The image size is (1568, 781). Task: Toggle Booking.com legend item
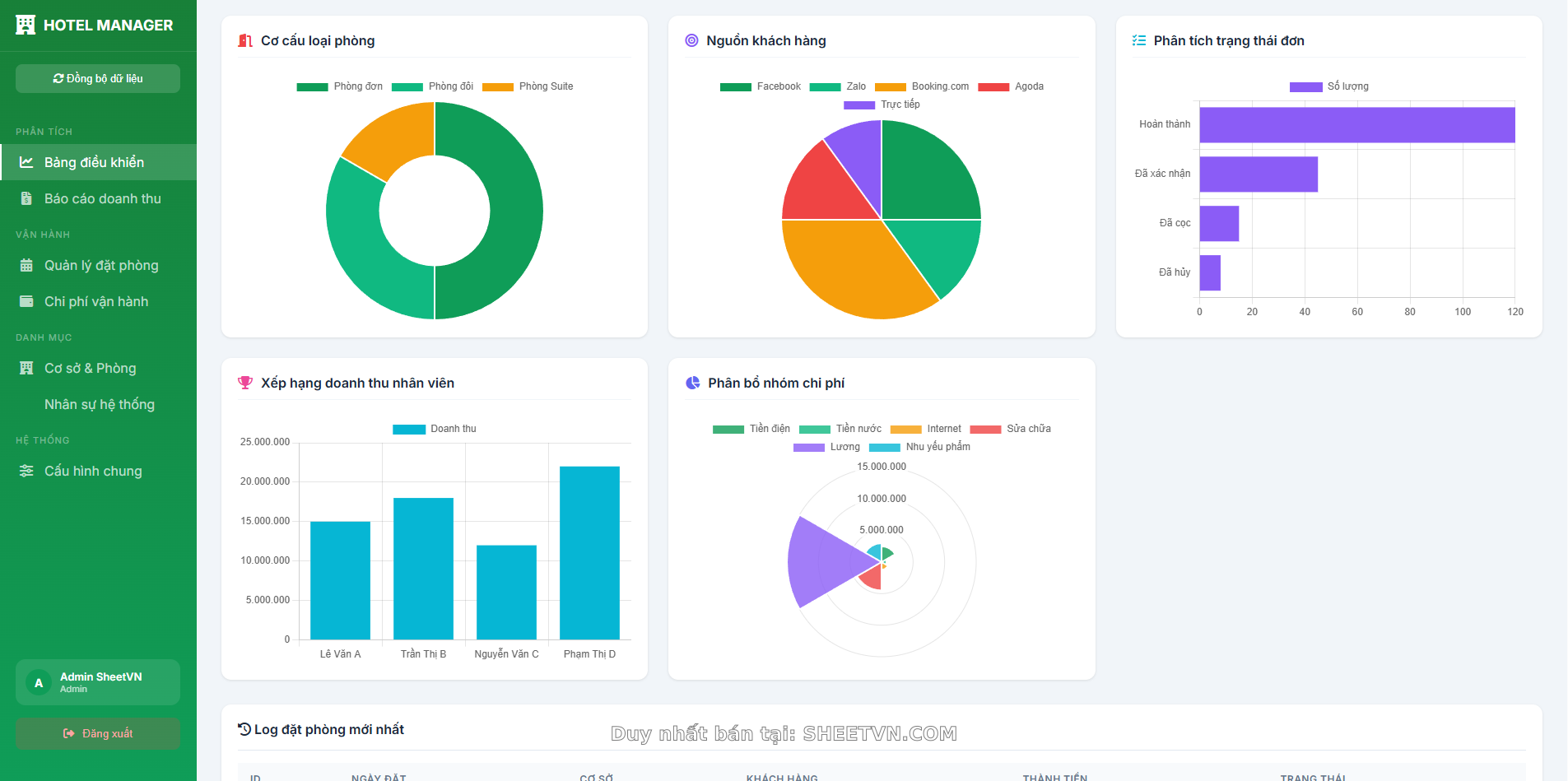922,86
